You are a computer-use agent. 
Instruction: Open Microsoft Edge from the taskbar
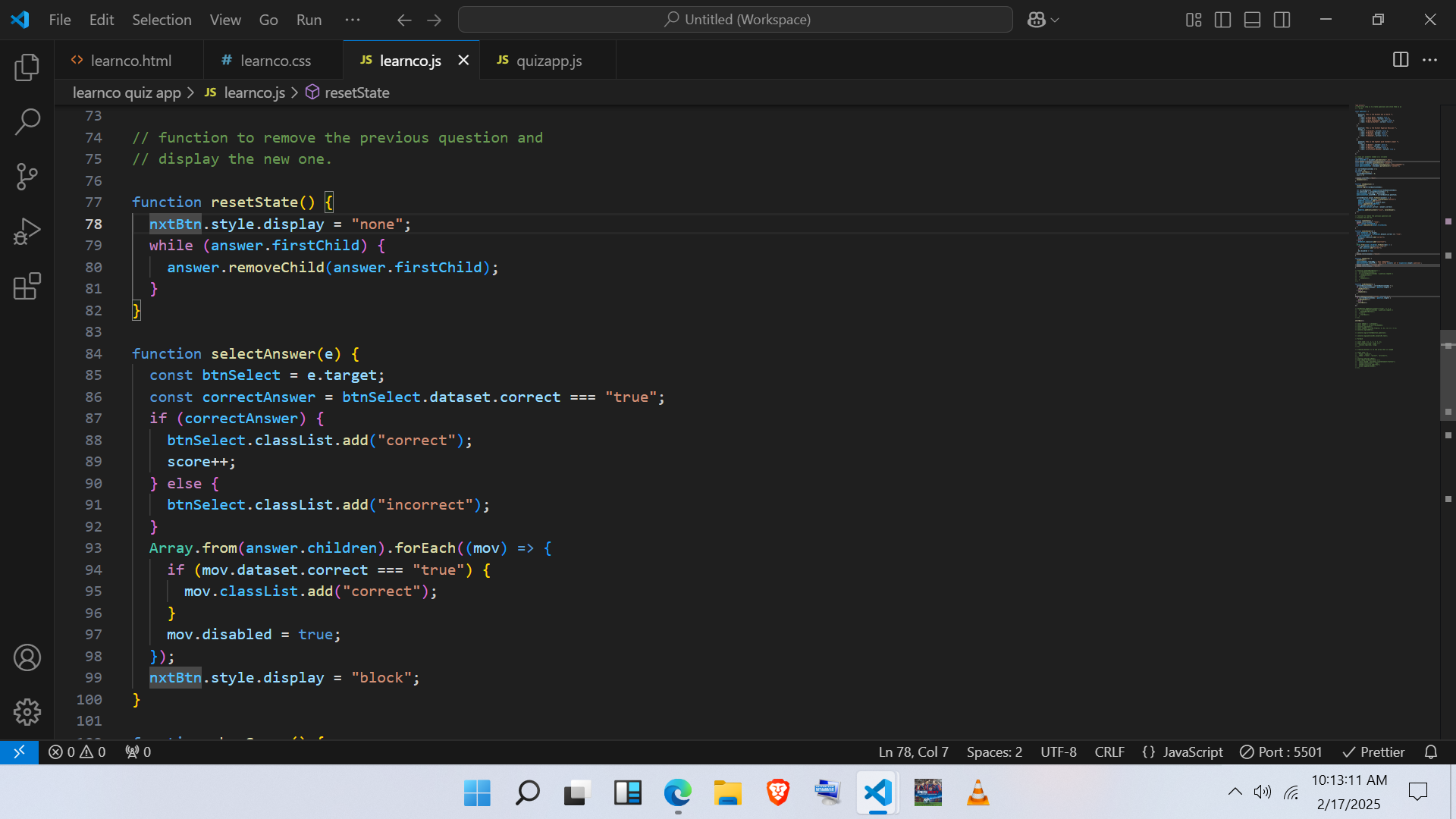(677, 793)
